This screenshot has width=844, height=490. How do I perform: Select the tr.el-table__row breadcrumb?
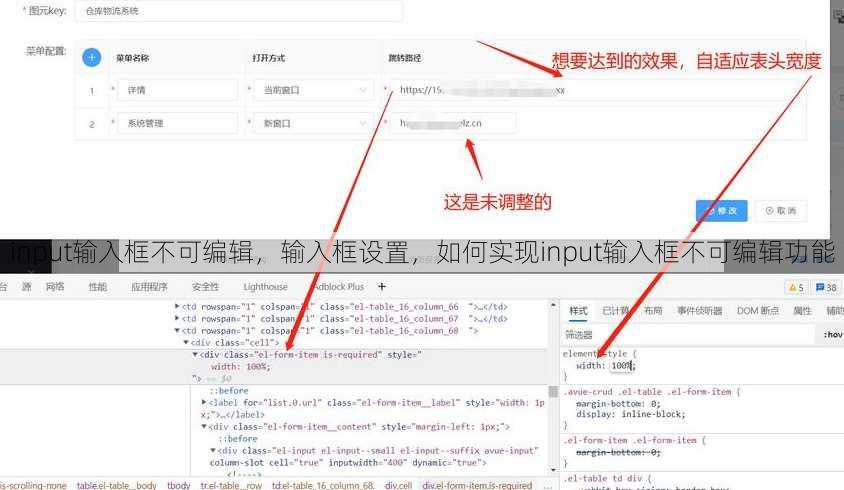[x=231, y=485]
